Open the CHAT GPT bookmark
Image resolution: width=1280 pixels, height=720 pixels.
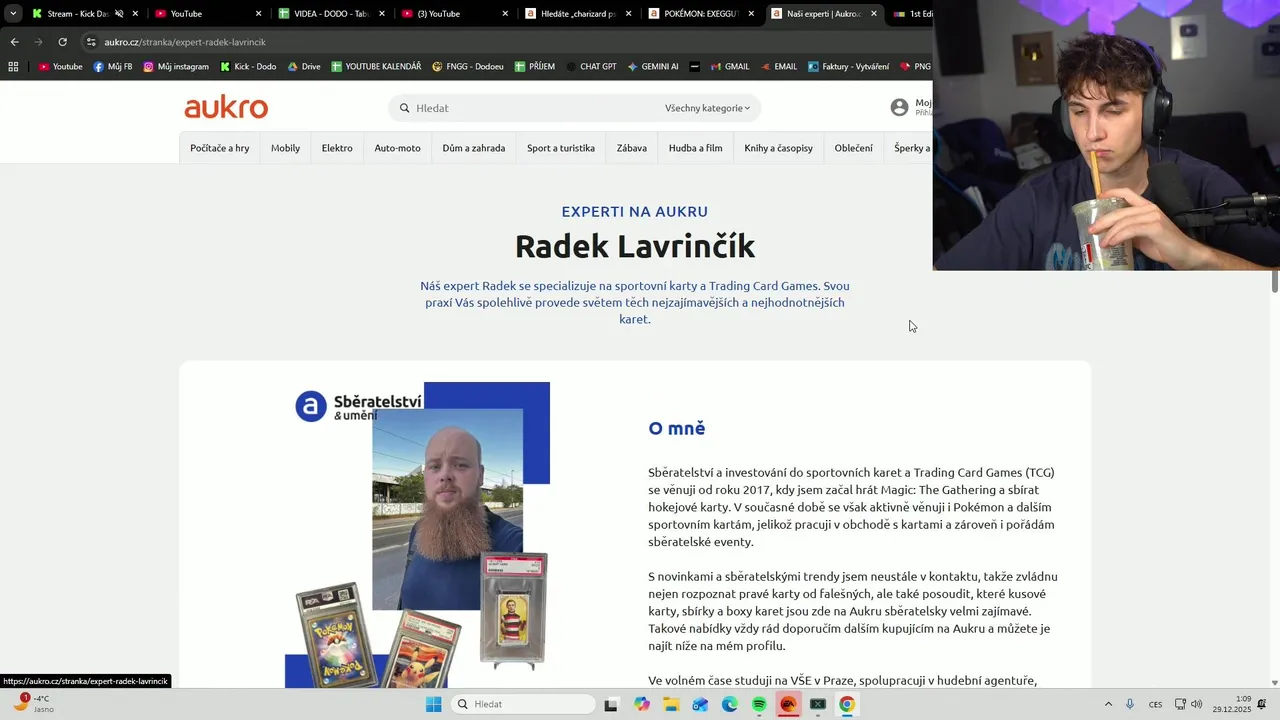590,66
